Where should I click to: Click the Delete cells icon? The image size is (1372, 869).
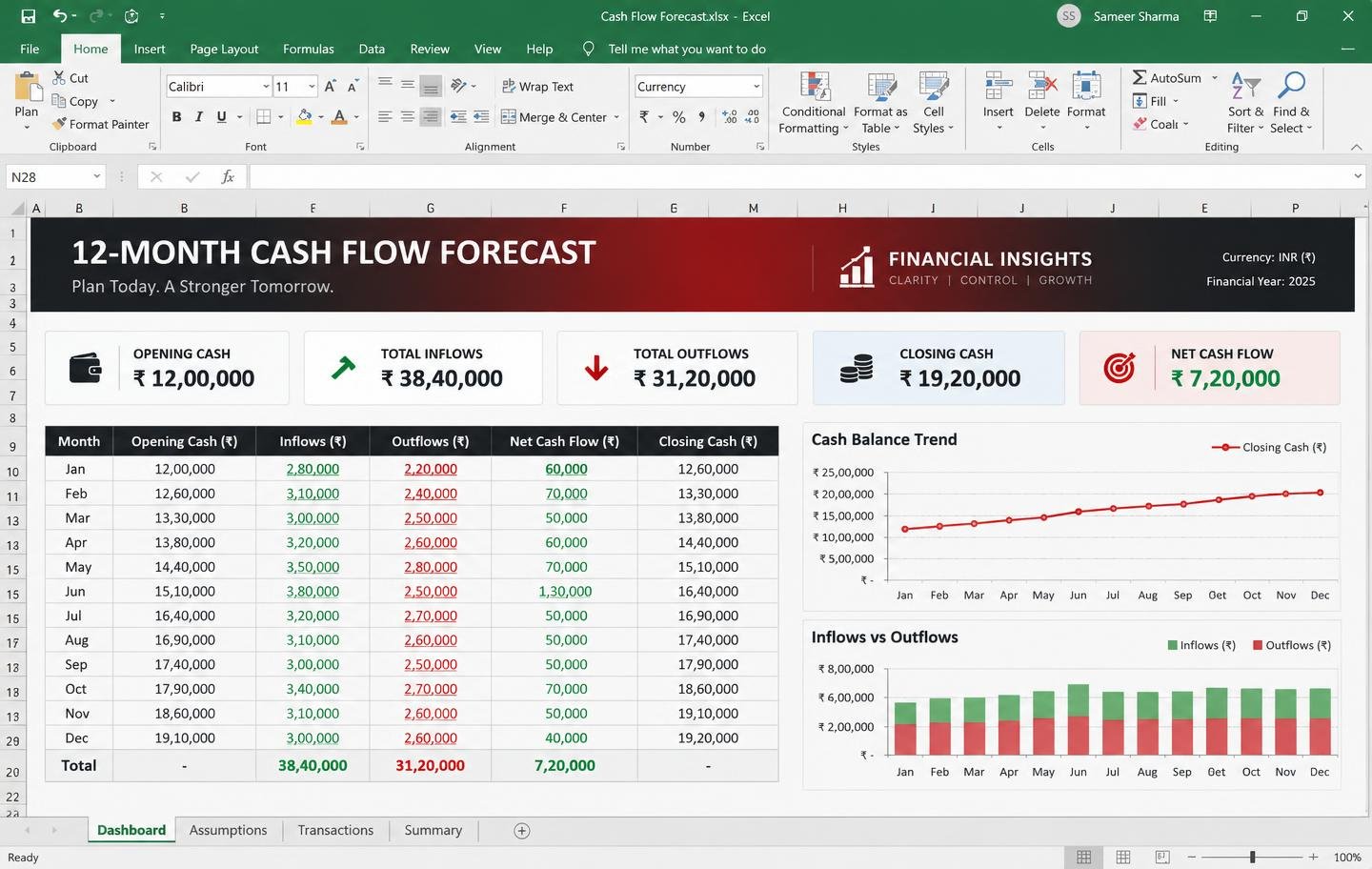(x=1041, y=86)
